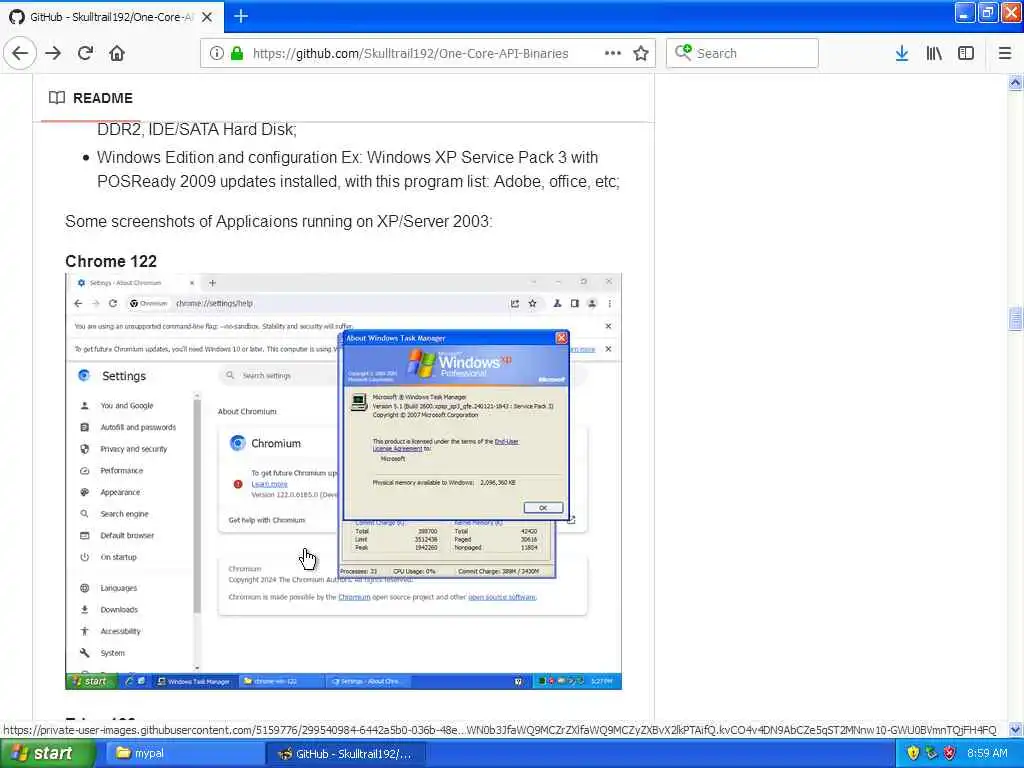This screenshot has height=768, width=1024.
Task: Click the About Windows Task Manager OK button in screenshot
Action: [543, 507]
